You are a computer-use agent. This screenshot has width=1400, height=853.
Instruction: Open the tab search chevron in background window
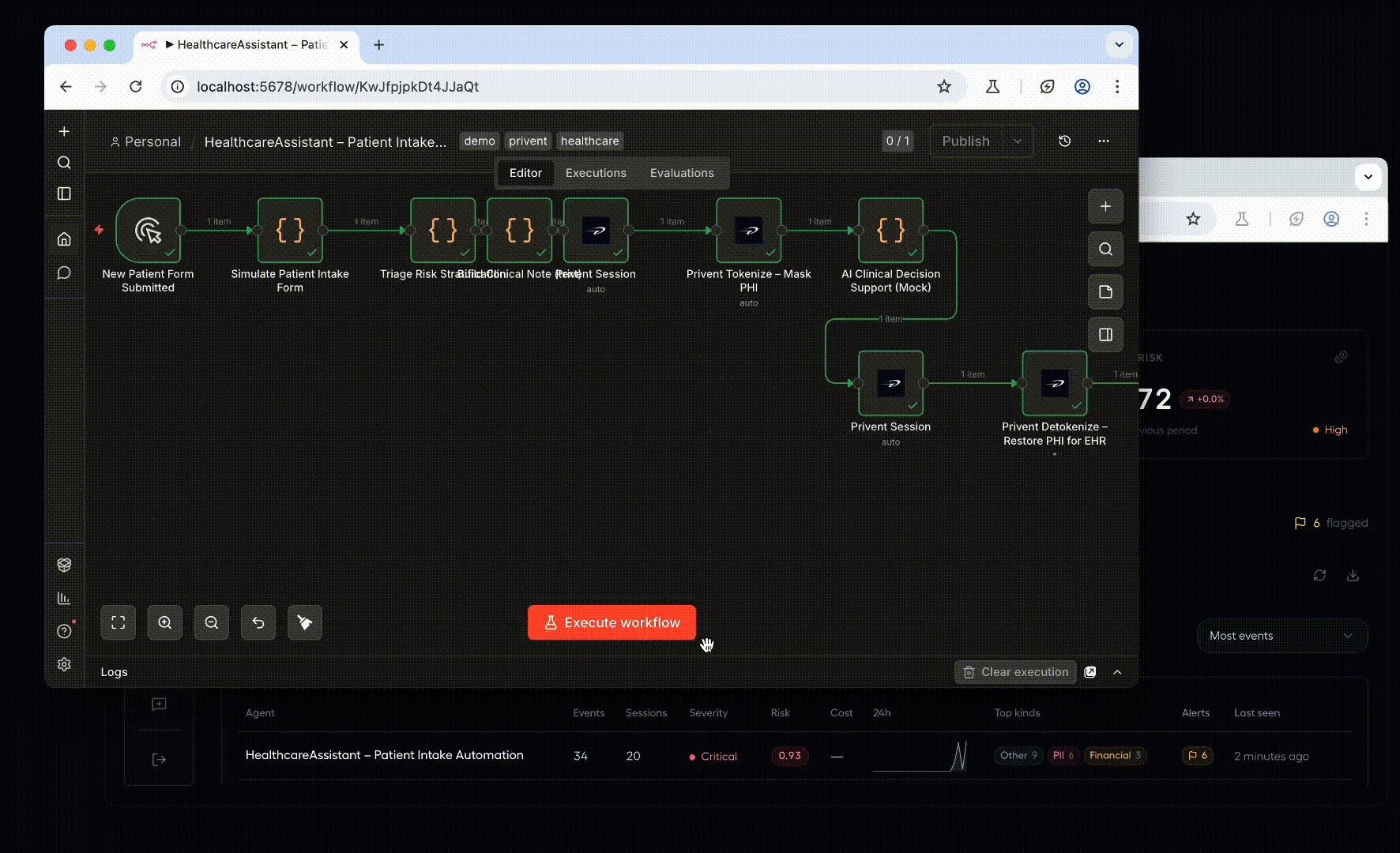click(x=1368, y=177)
